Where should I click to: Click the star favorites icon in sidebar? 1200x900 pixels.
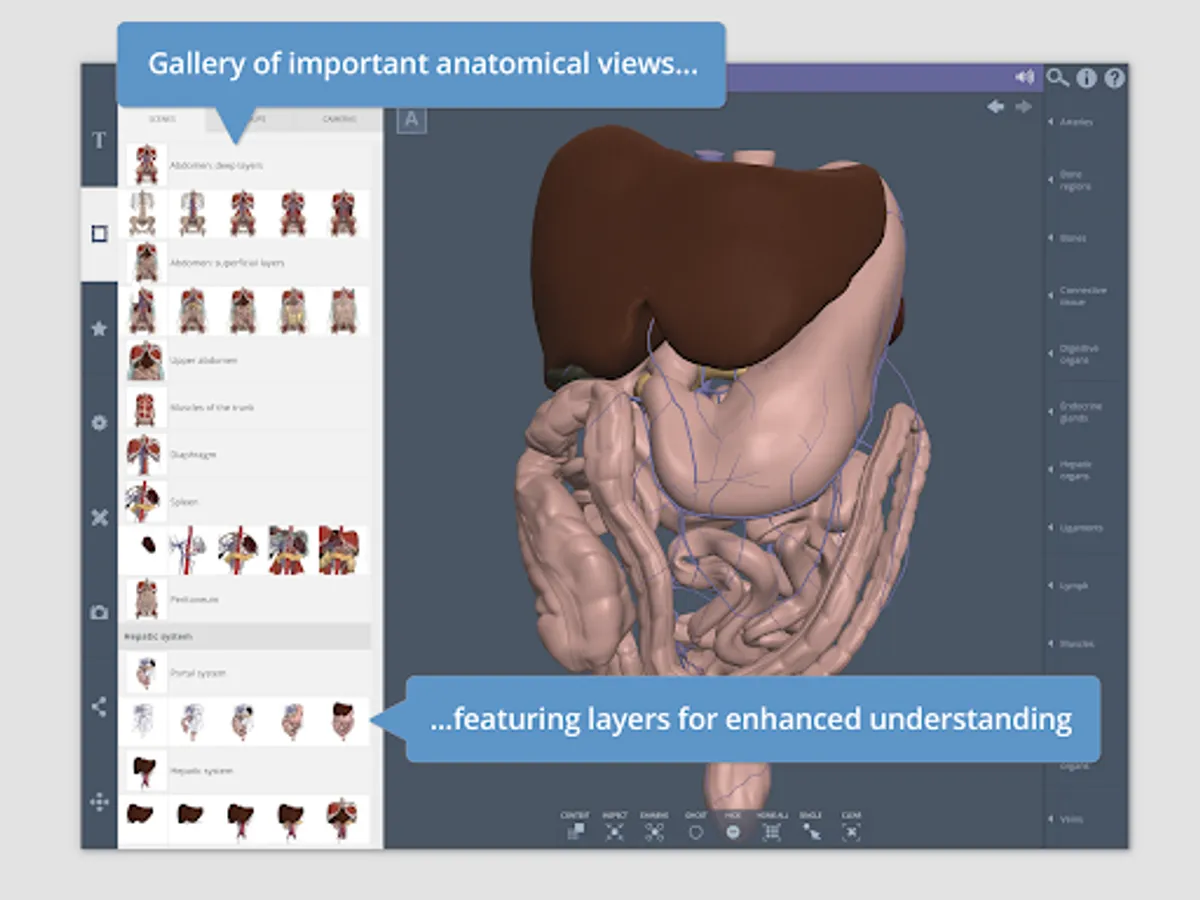pos(99,328)
